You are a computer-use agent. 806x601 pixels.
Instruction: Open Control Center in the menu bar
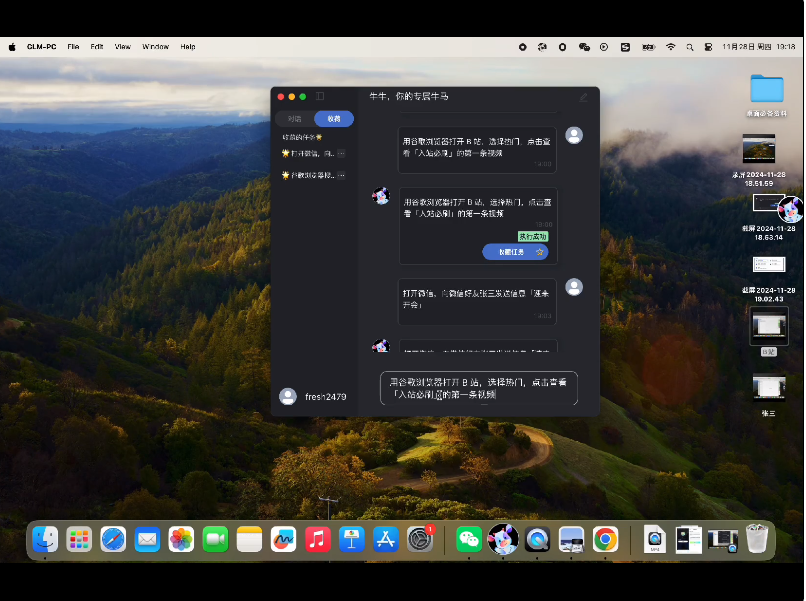(708, 47)
